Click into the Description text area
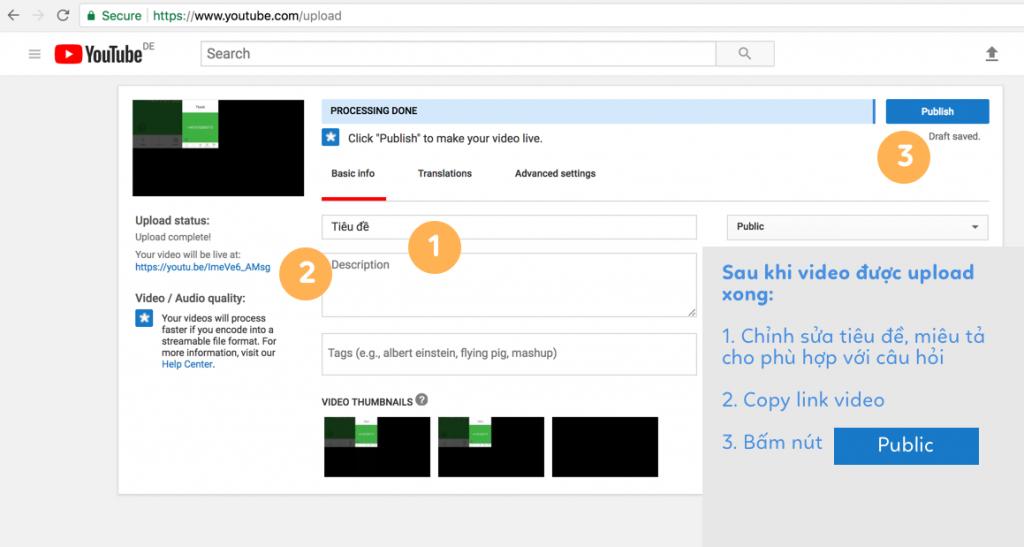The image size is (1024, 547). 509,285
